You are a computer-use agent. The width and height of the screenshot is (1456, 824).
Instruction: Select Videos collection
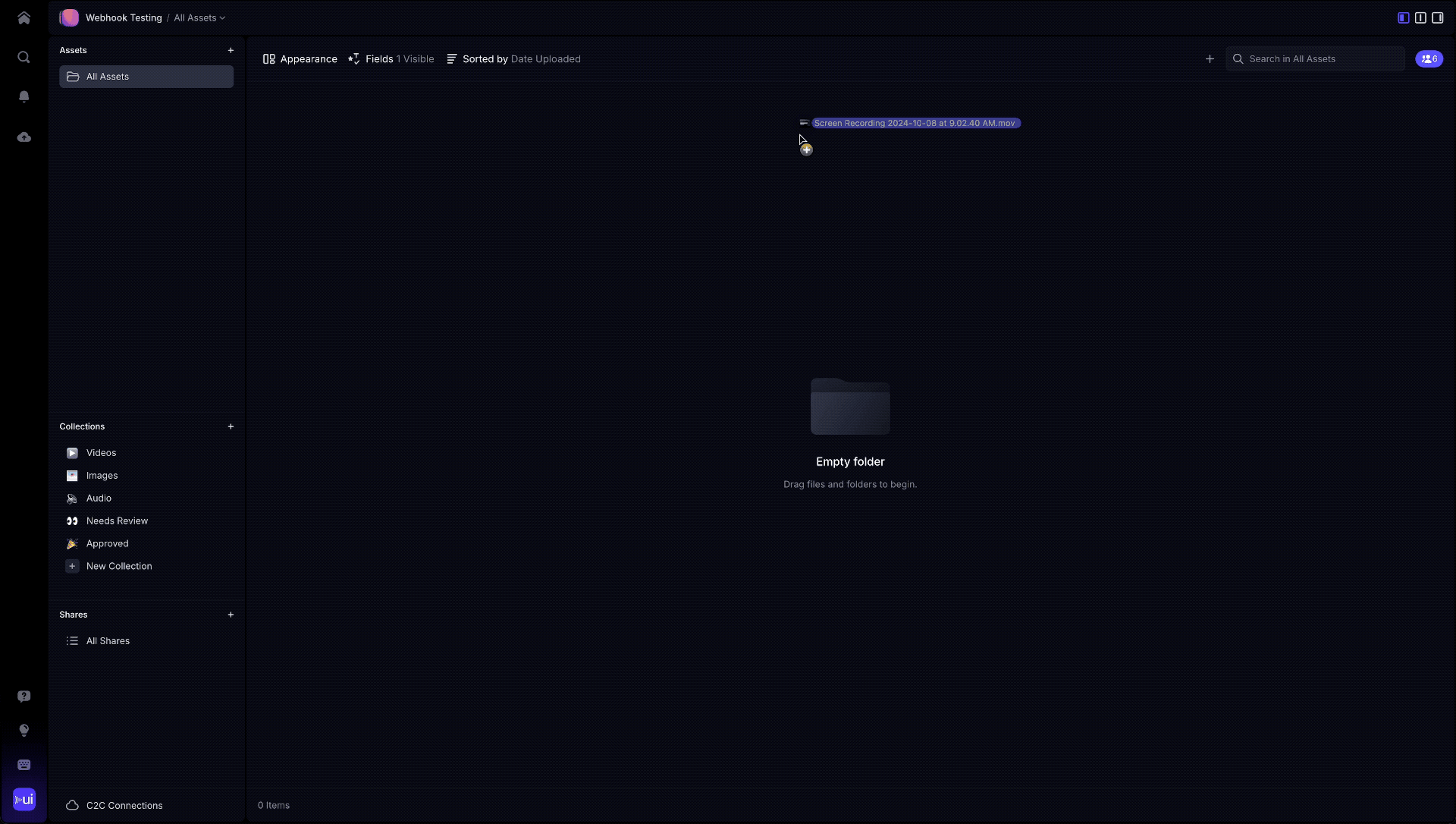pyautogui.click(x=101, y=453)
